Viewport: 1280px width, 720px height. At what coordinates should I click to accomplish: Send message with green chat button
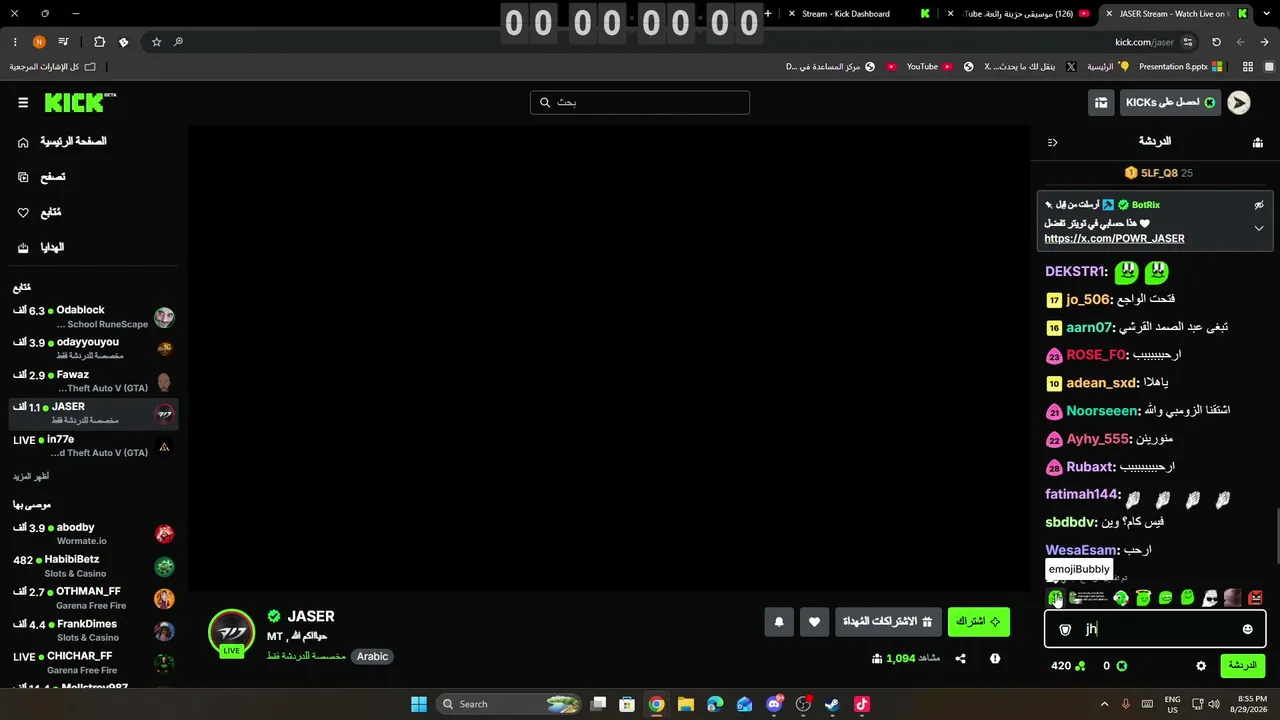point(1242,666)
